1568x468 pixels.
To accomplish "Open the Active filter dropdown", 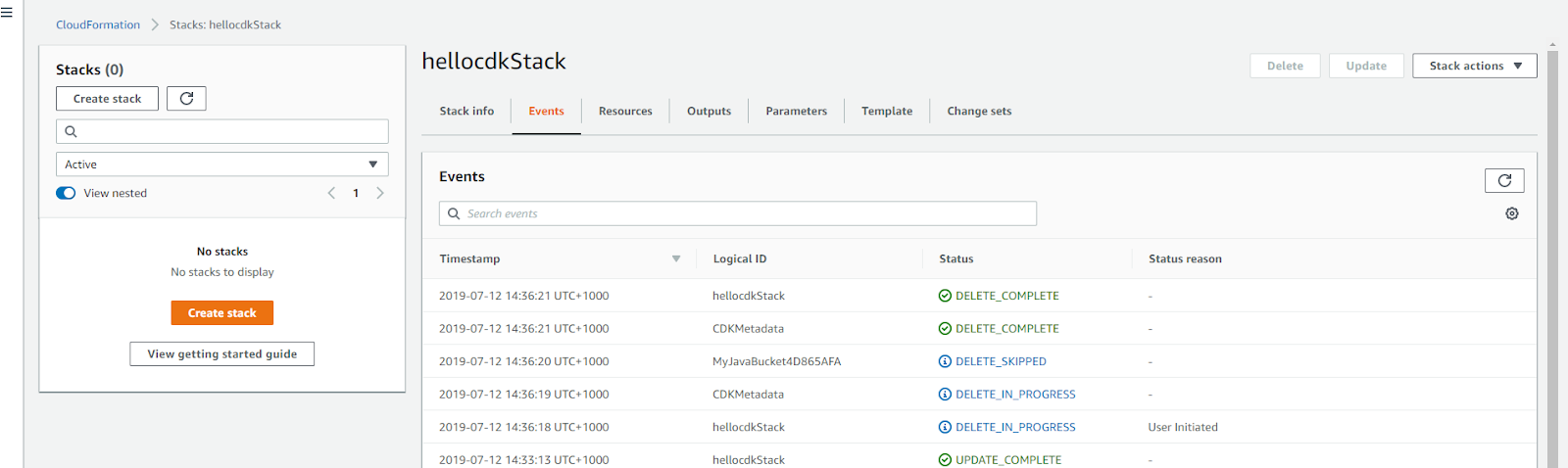I will click(x=222, y=164).
